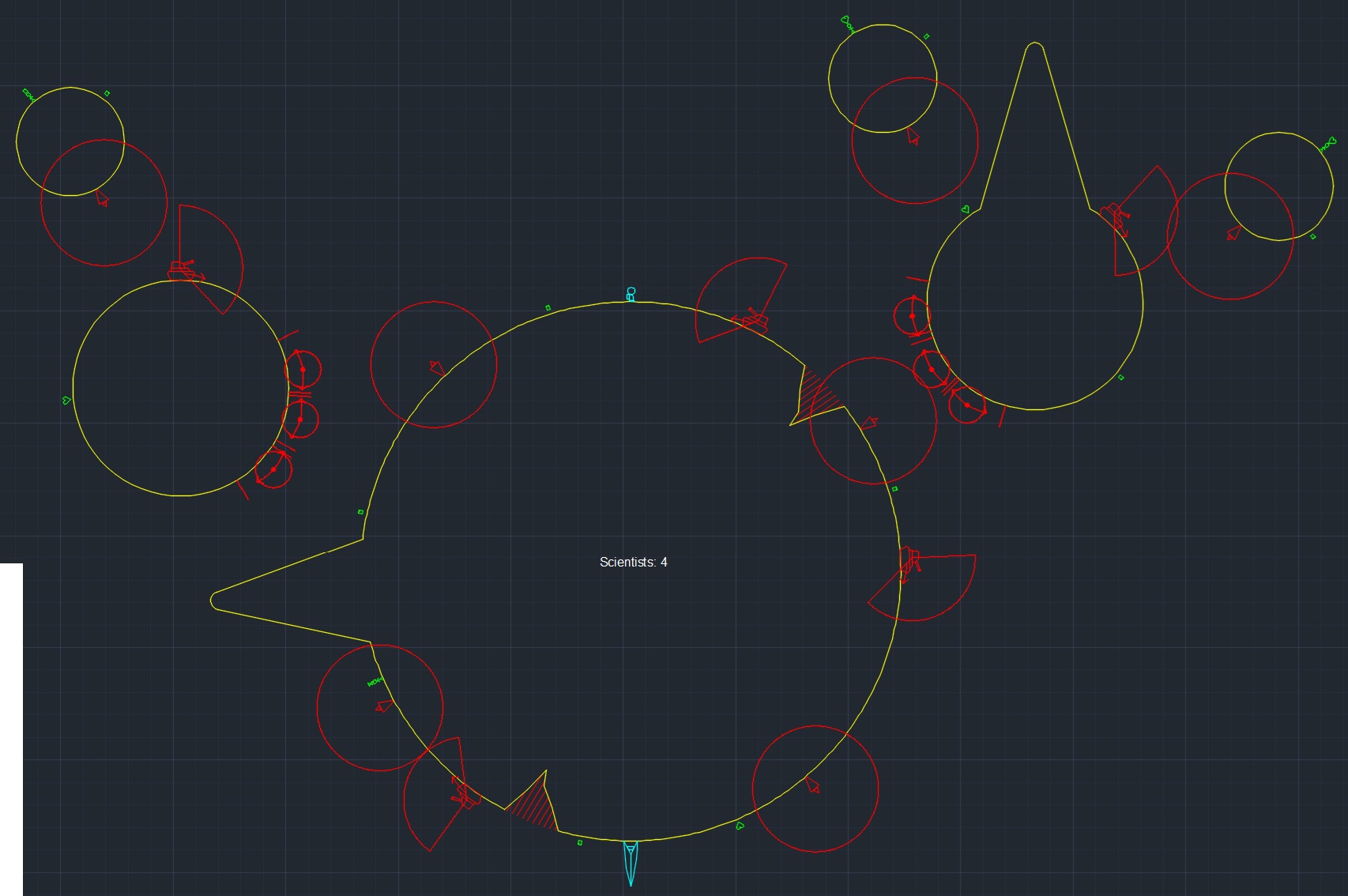Click the red tank on the teardrop planet
This screenshot has height=896, width=1348.
pyautogui.click(x=1115, y=216)
